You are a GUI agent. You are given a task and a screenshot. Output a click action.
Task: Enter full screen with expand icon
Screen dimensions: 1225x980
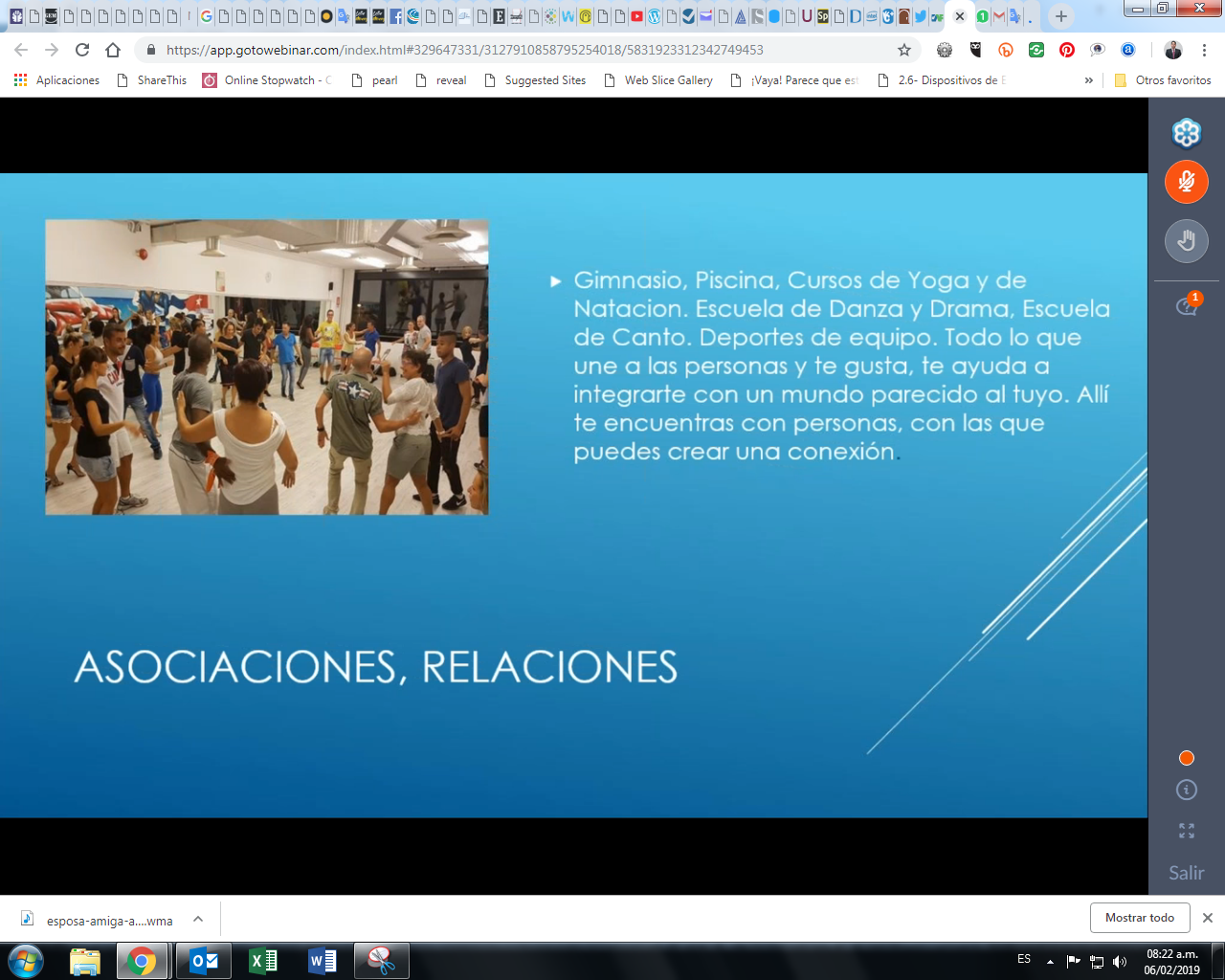[1186, 831]
